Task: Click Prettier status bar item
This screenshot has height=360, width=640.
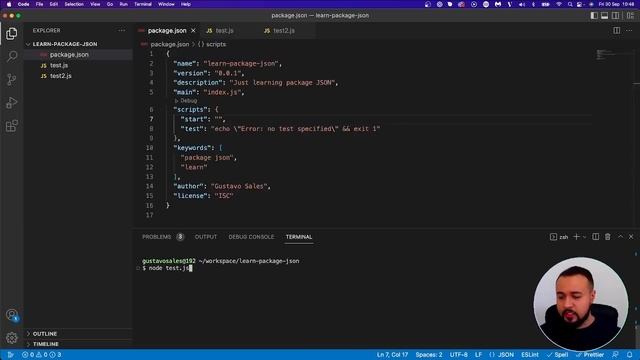Action: tap(590, 355)
